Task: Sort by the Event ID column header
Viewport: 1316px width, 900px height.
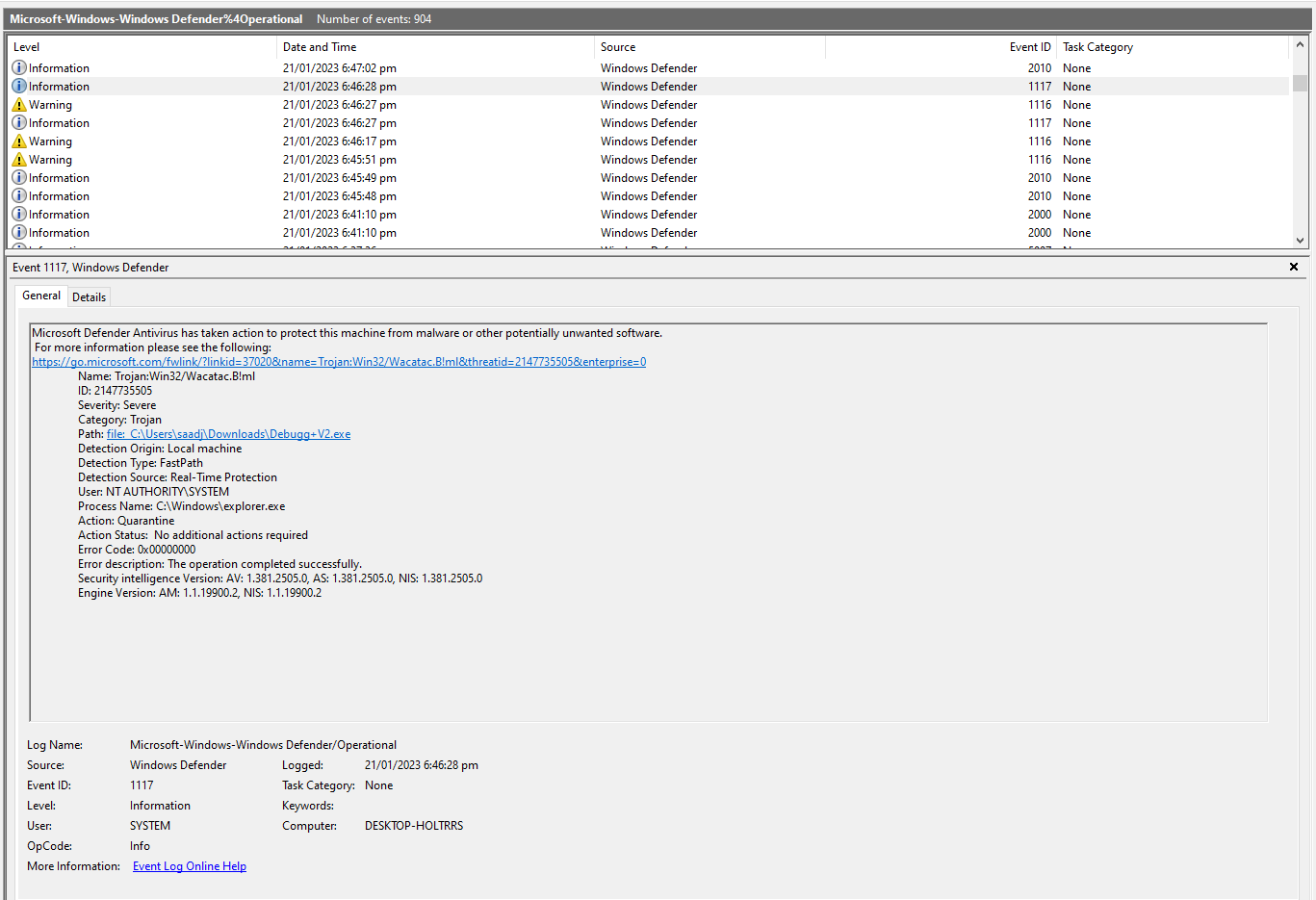Action: 941,47
